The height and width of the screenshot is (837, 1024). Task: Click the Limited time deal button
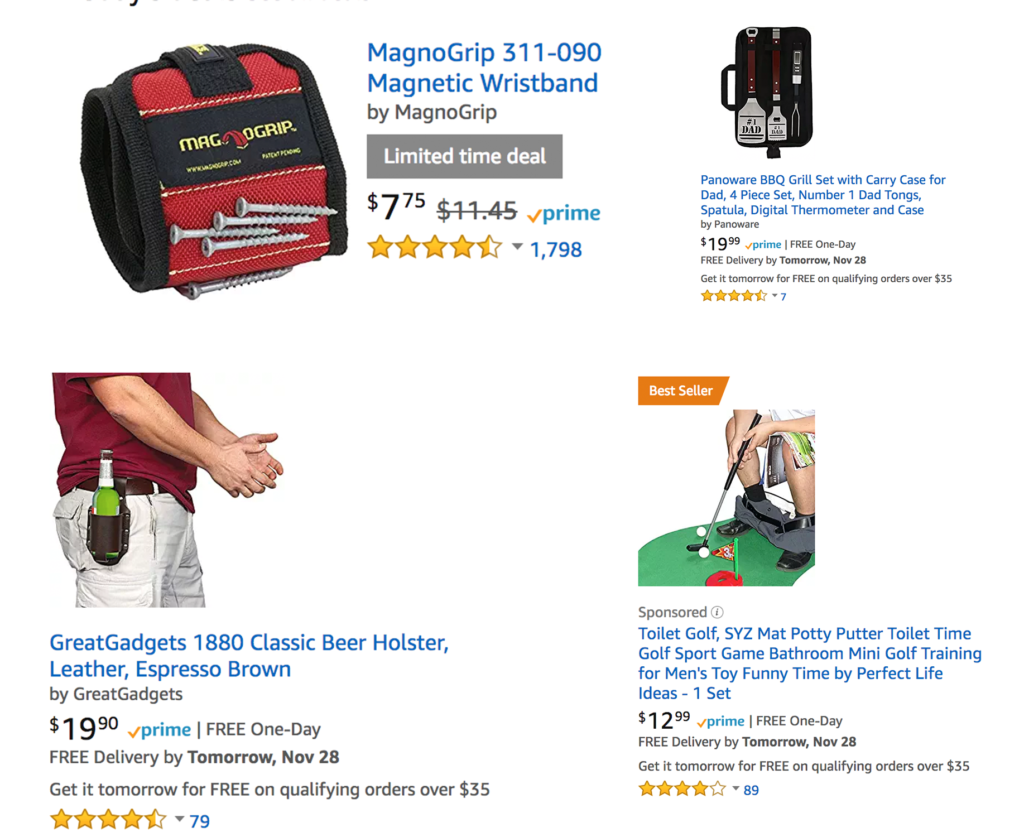click(x=464, y=156)
